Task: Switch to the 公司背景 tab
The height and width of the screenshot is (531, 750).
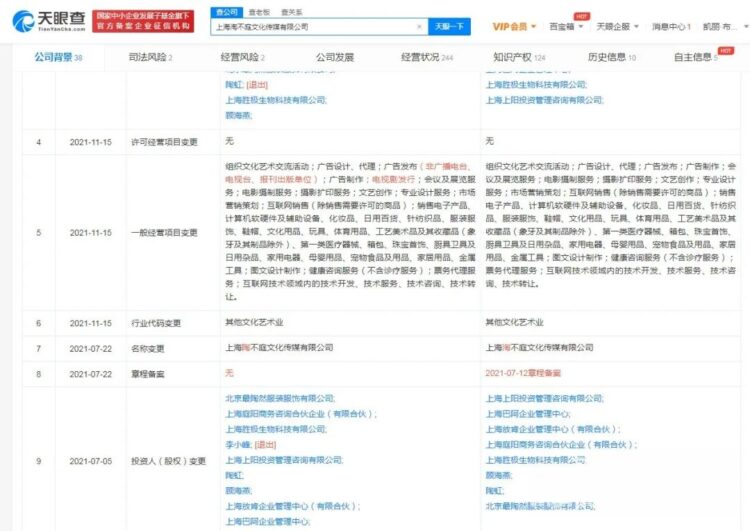Action: [58, 57]
